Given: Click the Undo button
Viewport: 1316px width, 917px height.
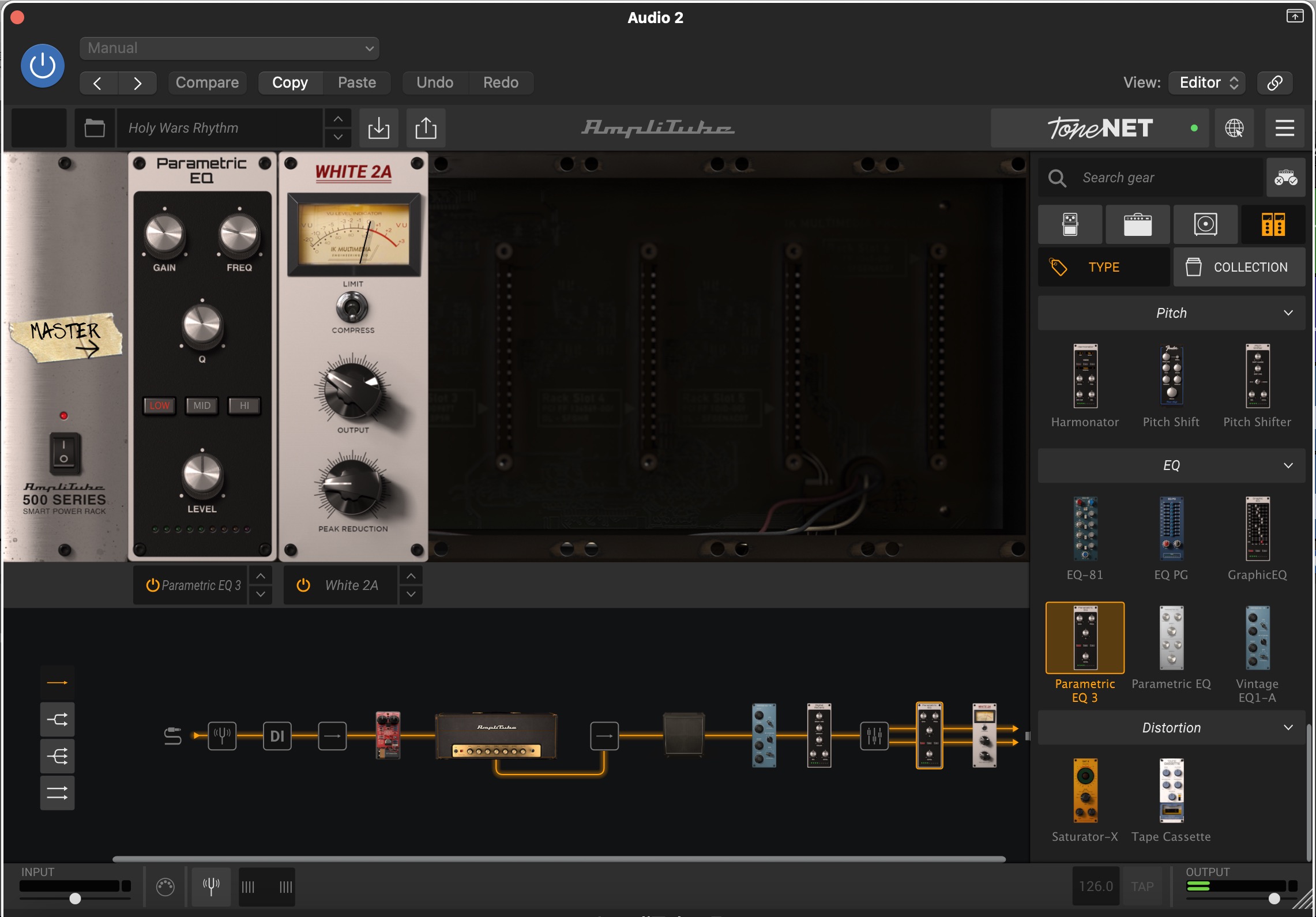Looking at the screenshot, I should tap(435, 82).
